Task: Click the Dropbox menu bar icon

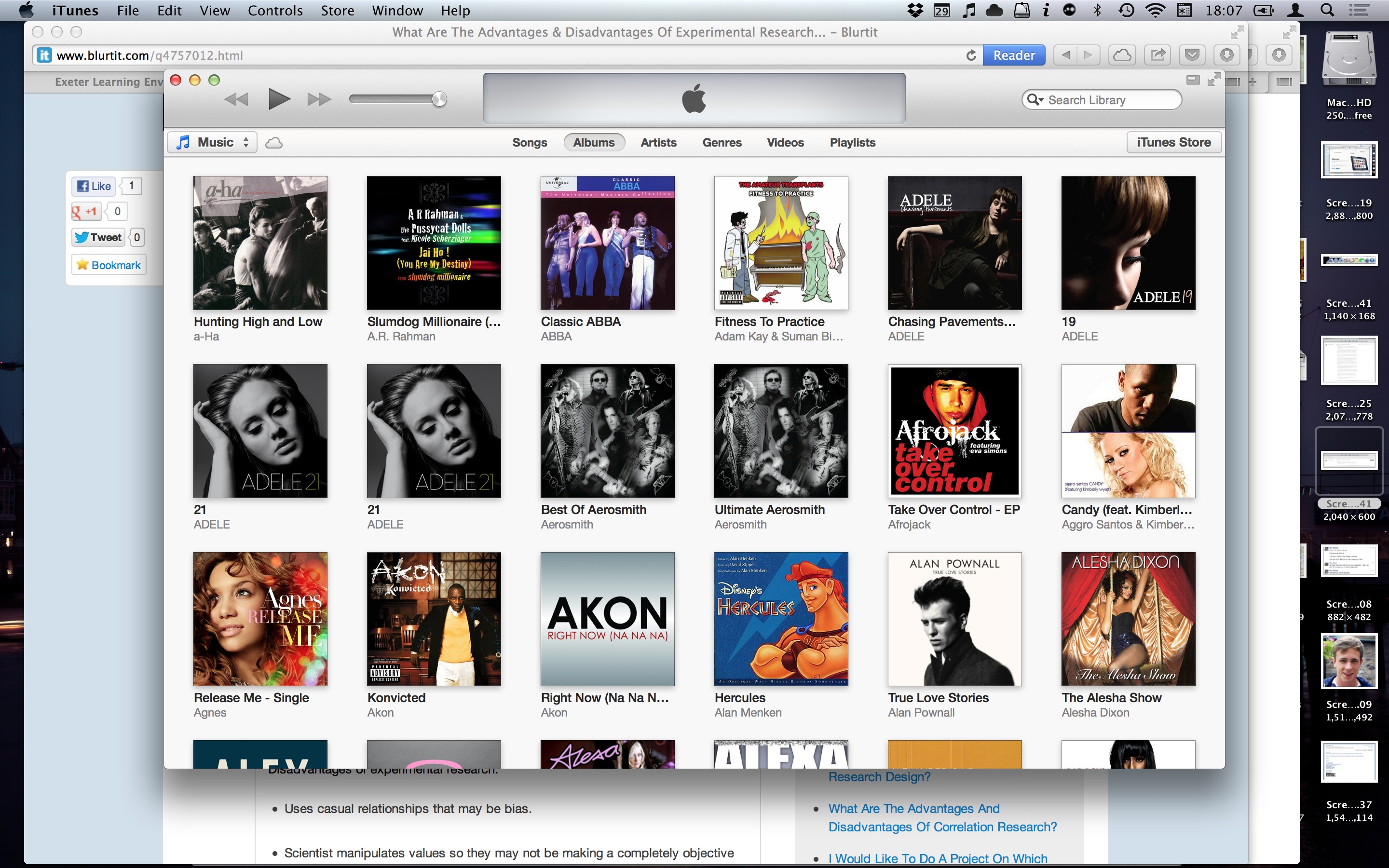Action: [915, 10]
